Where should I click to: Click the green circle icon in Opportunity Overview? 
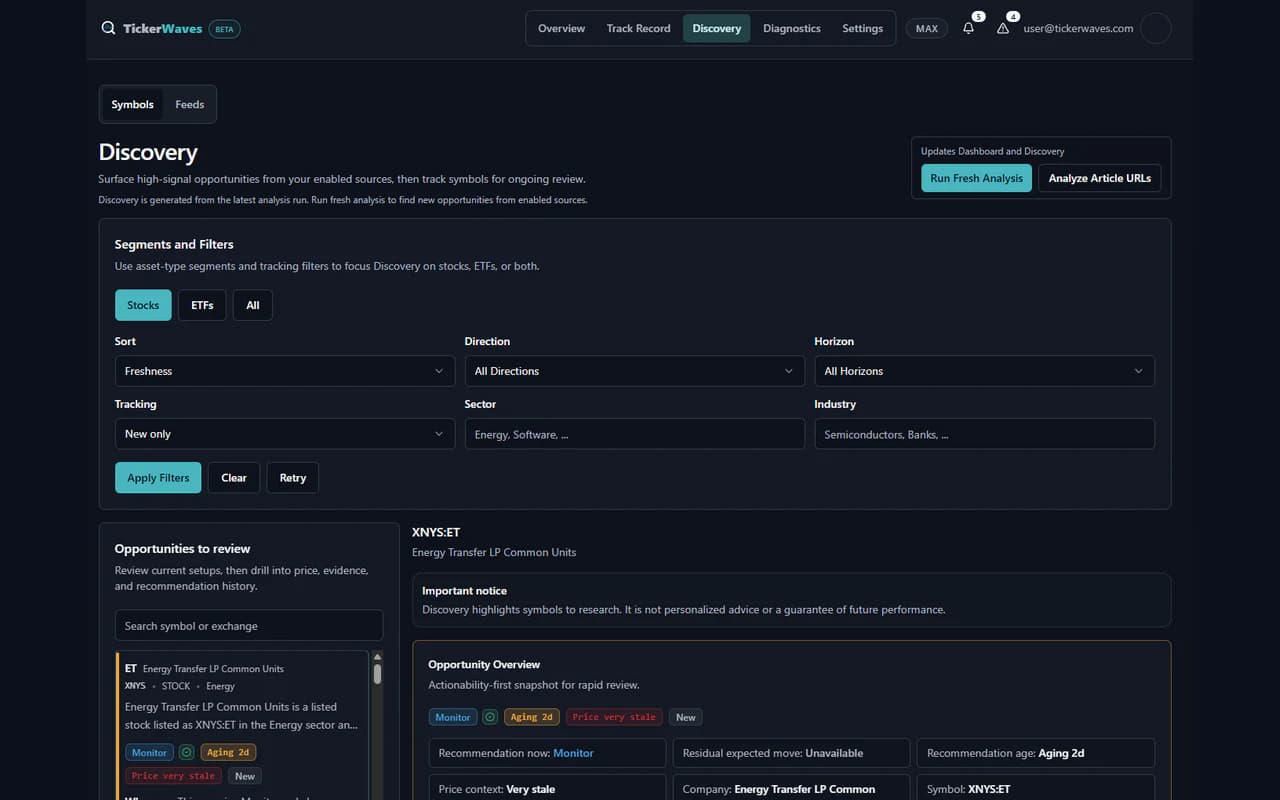pyautogui.click(x=490, y=717)
